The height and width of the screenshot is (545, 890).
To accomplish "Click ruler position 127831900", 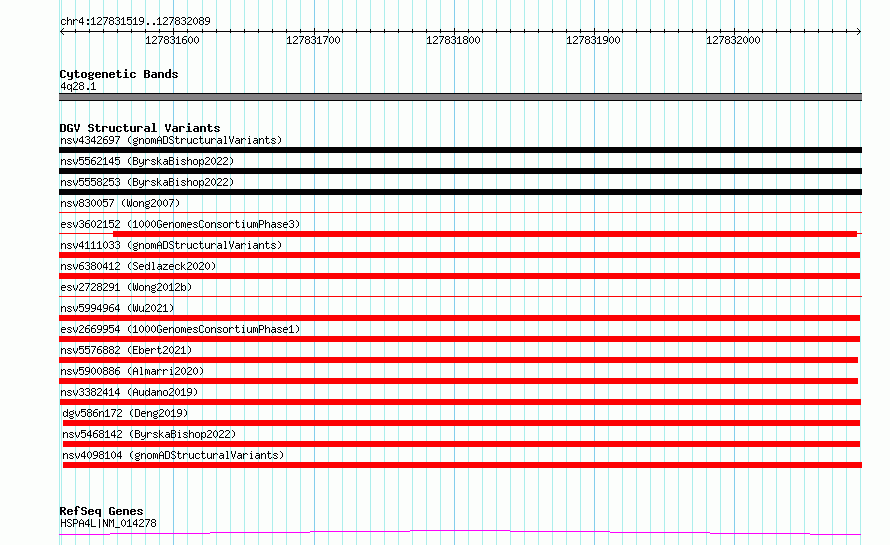I will coord(593,40).
